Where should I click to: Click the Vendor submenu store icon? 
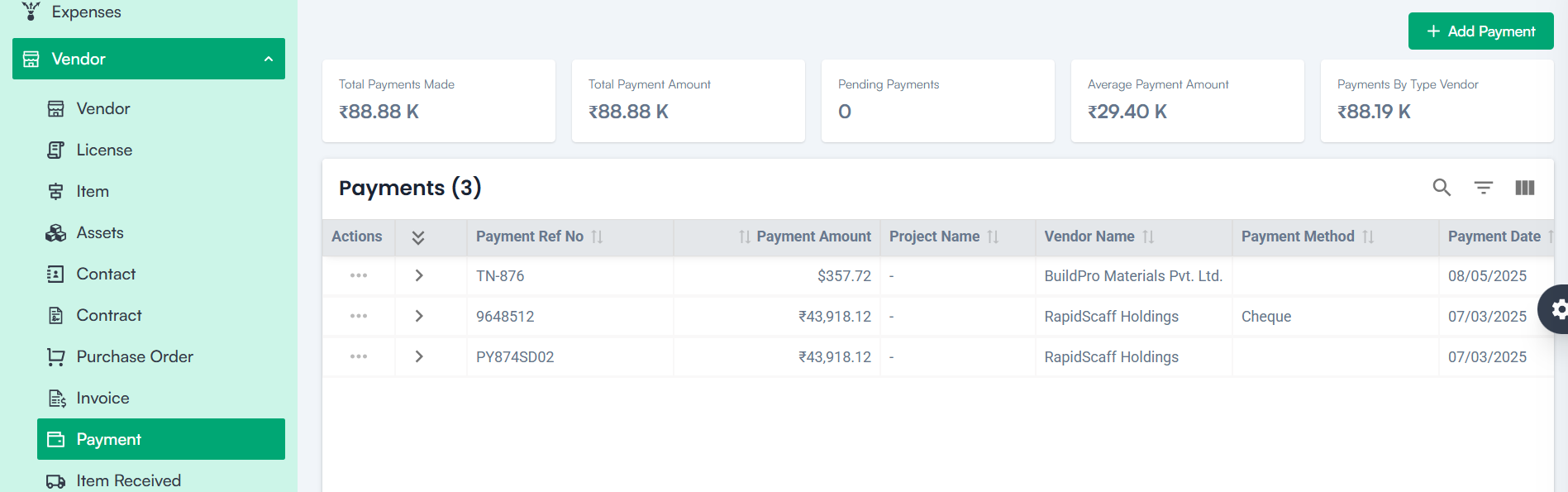(55, 108)
